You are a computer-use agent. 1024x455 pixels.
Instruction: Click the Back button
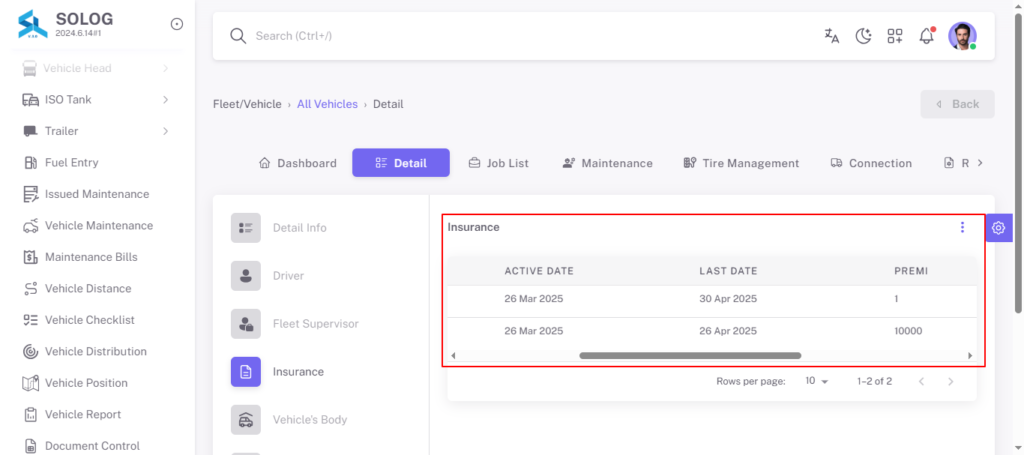(957, 104)
